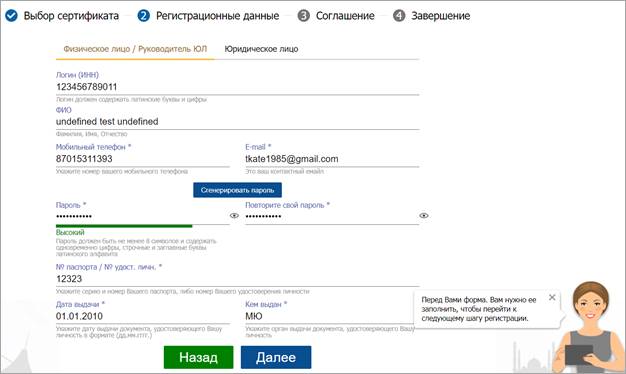Viewport: 626px width, 374px height.
Task: Click the green Назад button
Action: tap(198, 357)
